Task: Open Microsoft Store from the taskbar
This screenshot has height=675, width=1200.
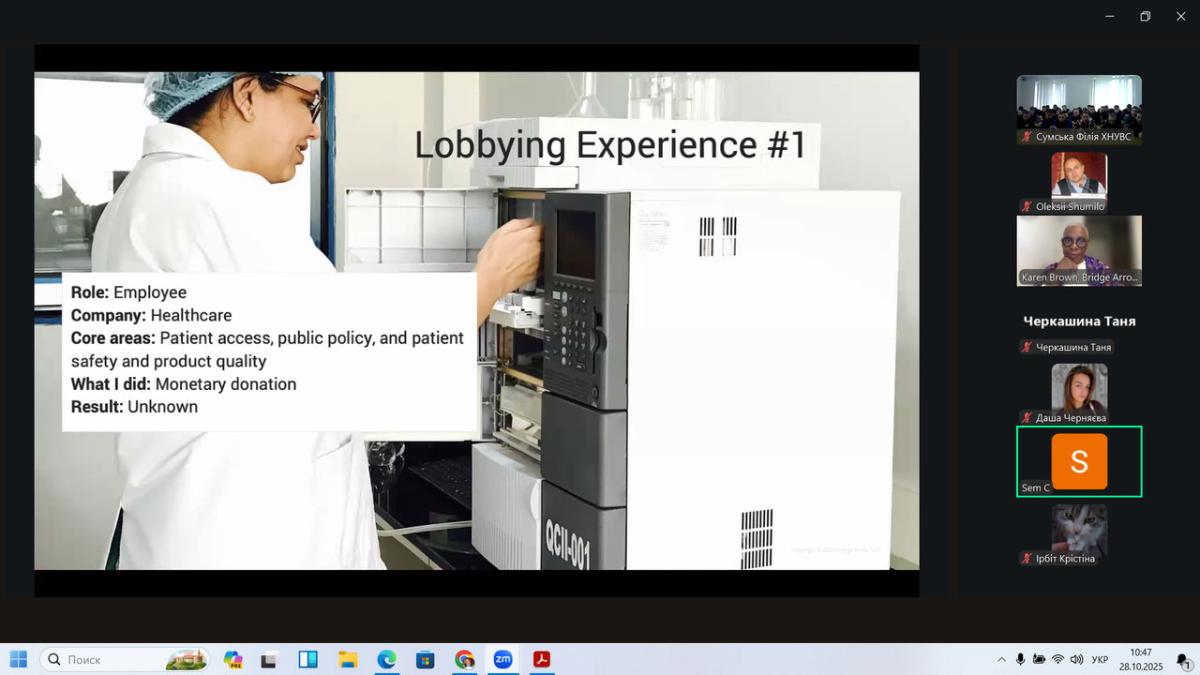Action: point(425,659)
